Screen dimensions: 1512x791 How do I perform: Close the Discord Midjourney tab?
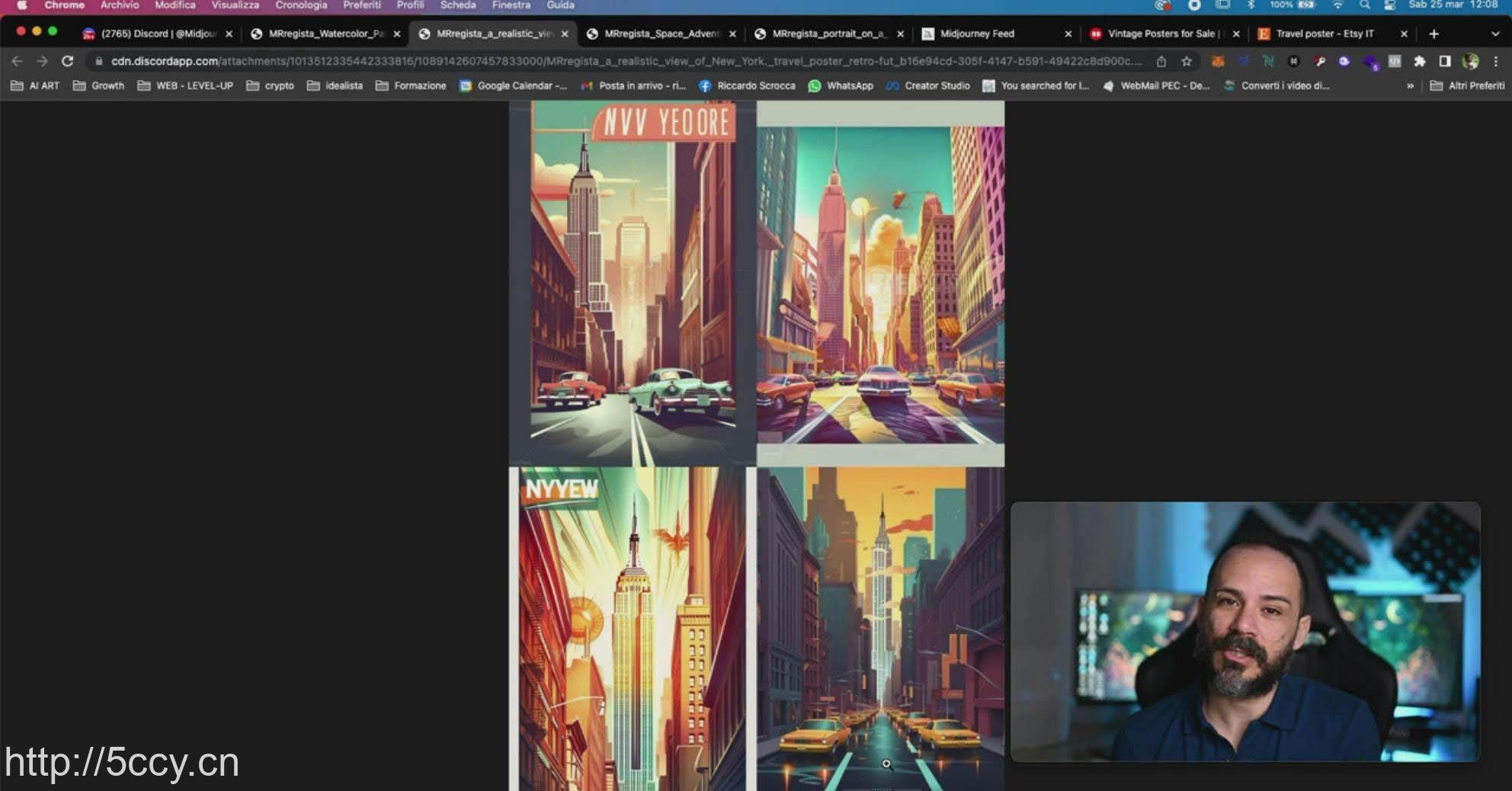229,34
